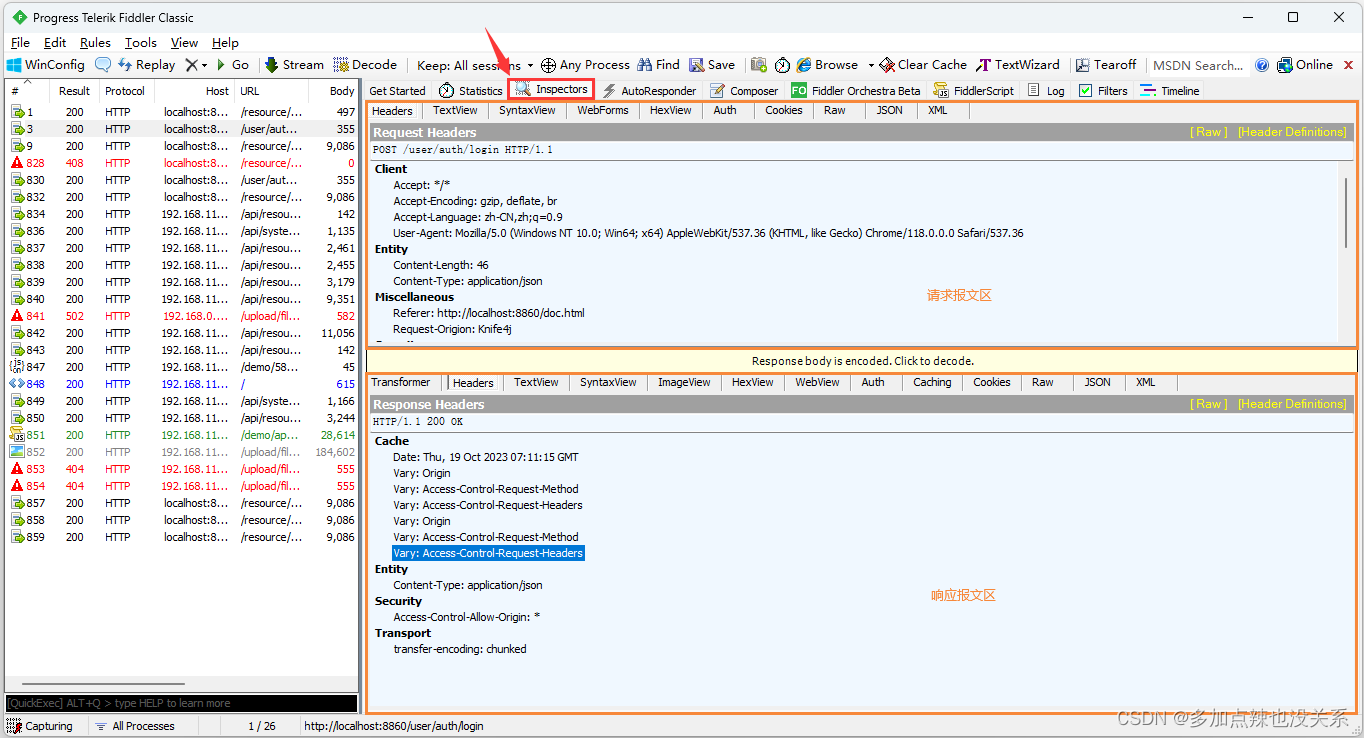1364x738 pixels.
Task: Toggle Capturing in the status bar
Action: tap(40, 726)
